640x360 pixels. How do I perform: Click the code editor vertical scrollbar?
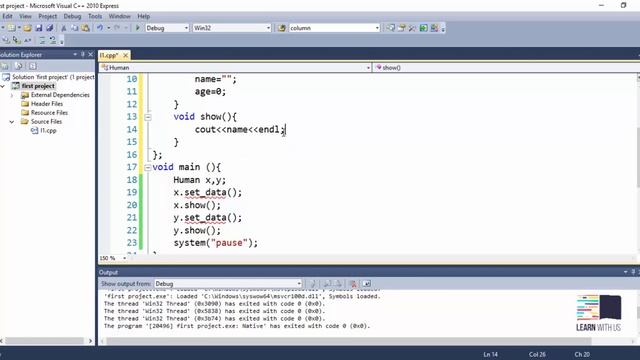point(638,157)
